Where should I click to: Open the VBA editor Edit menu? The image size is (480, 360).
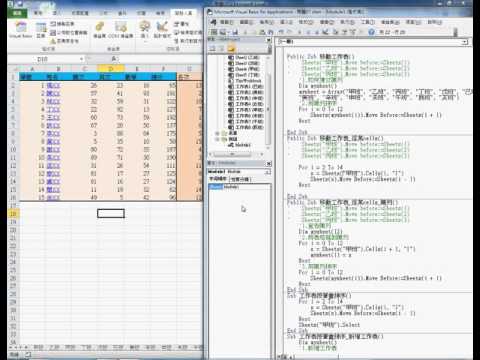click(x=246, y=22)
